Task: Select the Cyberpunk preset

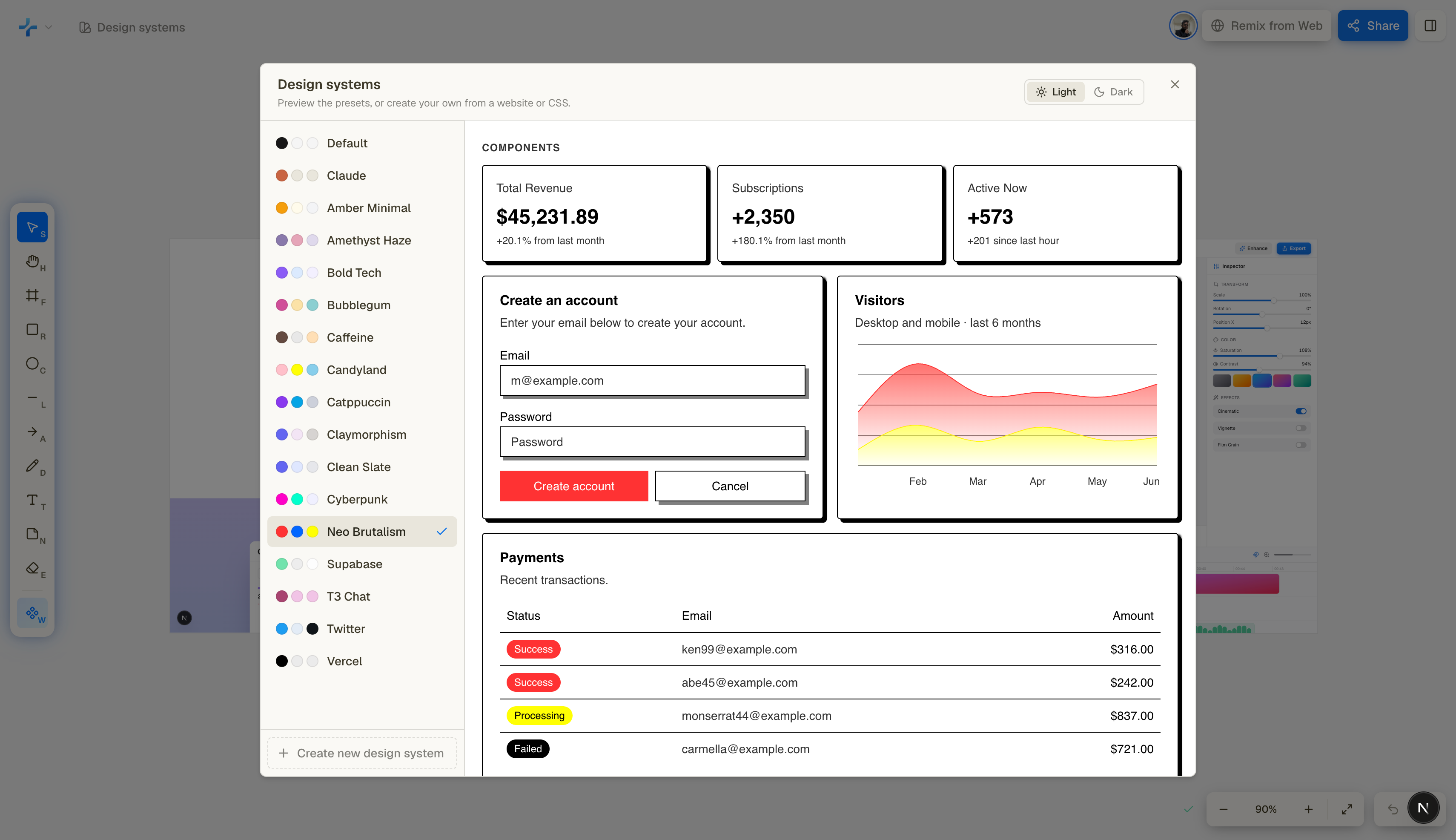Action: coord(362,499)
